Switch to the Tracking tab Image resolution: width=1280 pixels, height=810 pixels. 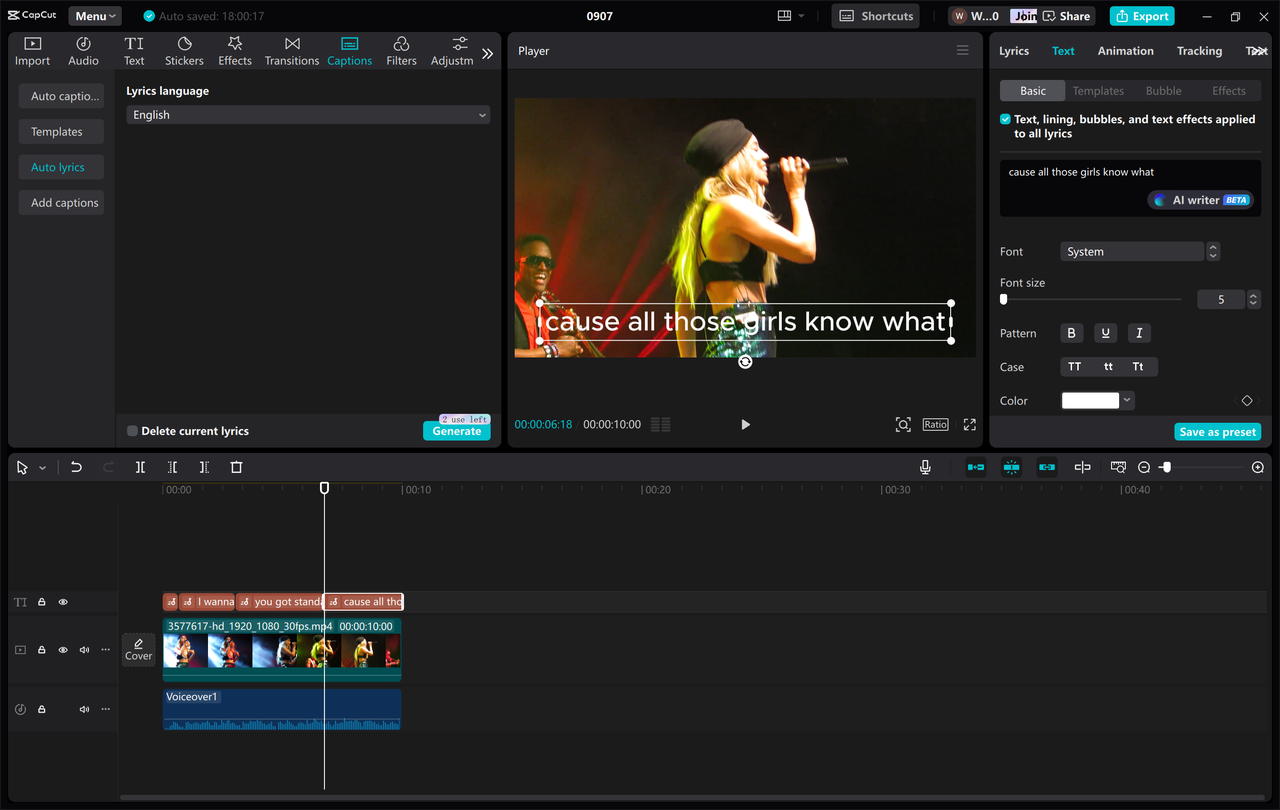coord(1199,51)
